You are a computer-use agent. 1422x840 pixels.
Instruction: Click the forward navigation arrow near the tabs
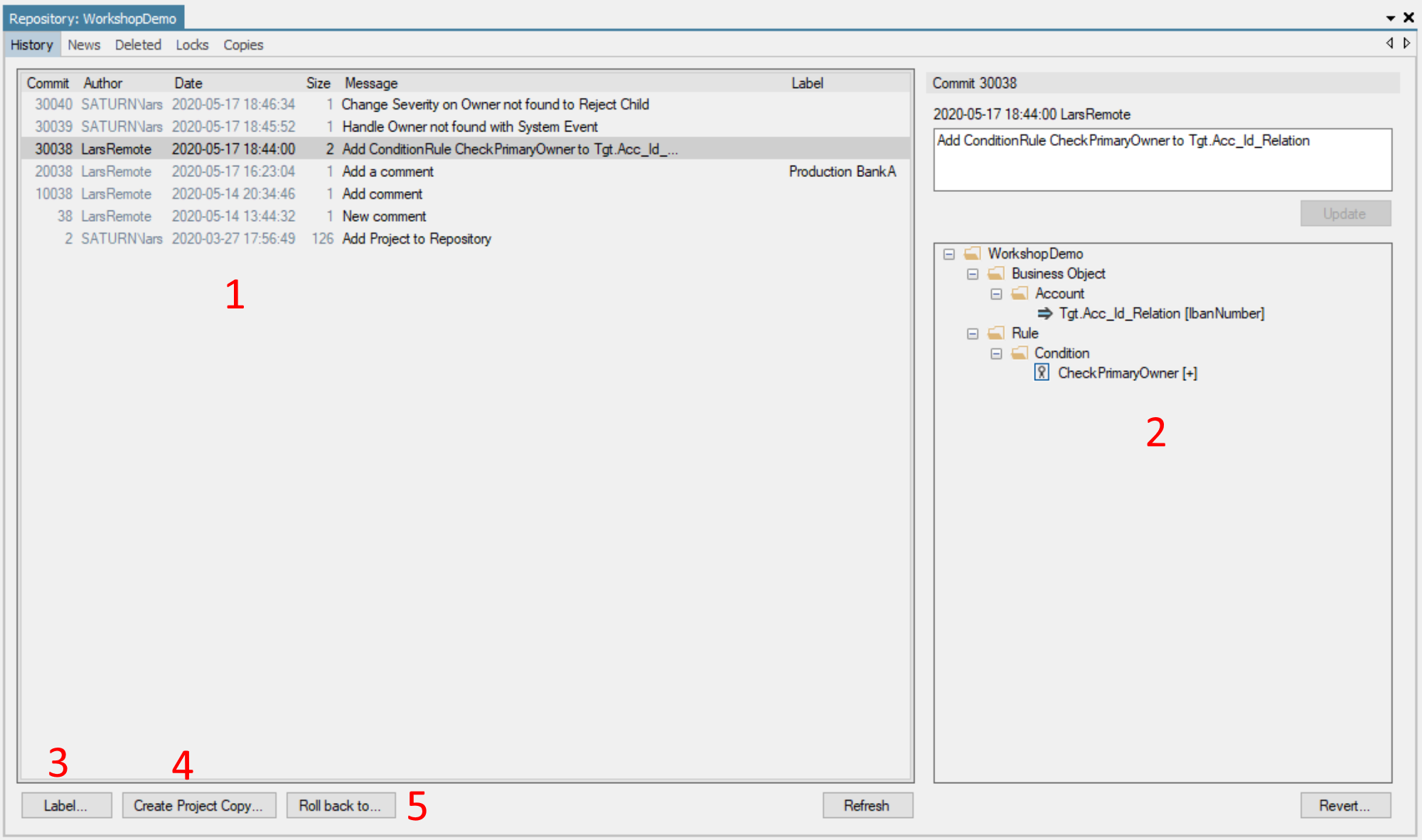pyautogui.click(x=1406, y=43)
